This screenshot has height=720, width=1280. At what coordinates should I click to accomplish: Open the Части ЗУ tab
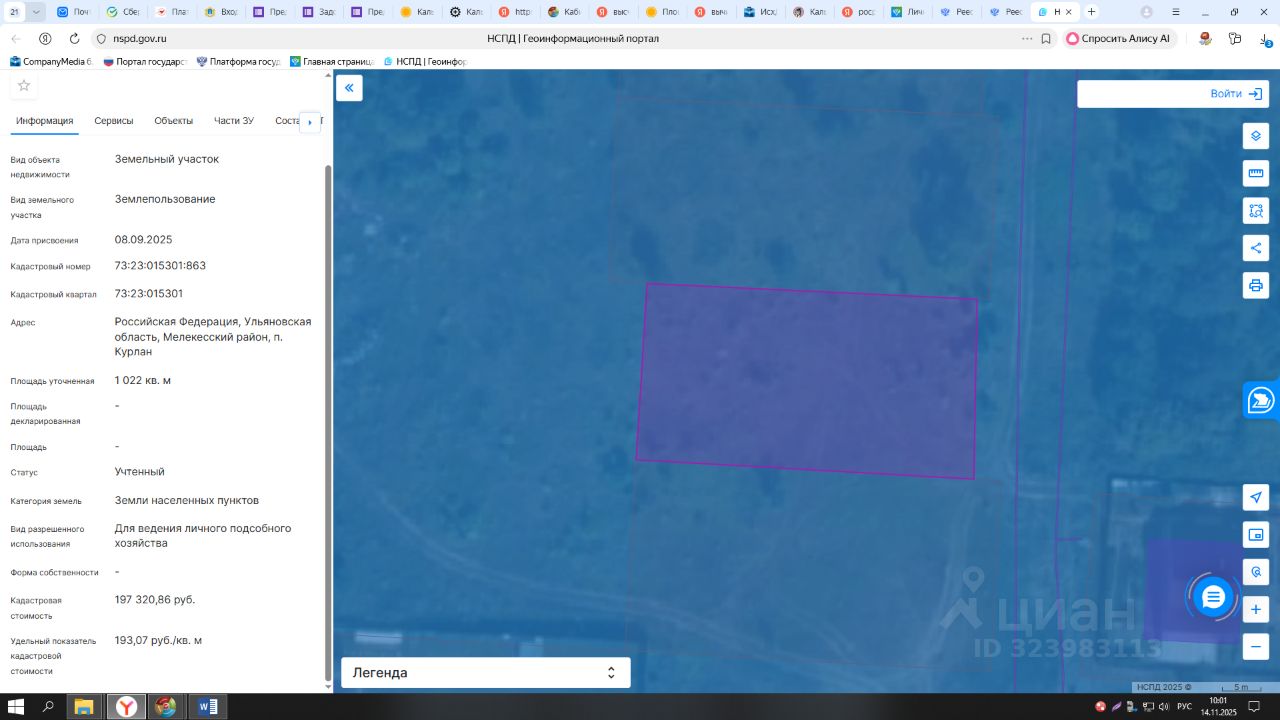pos(234,121)
